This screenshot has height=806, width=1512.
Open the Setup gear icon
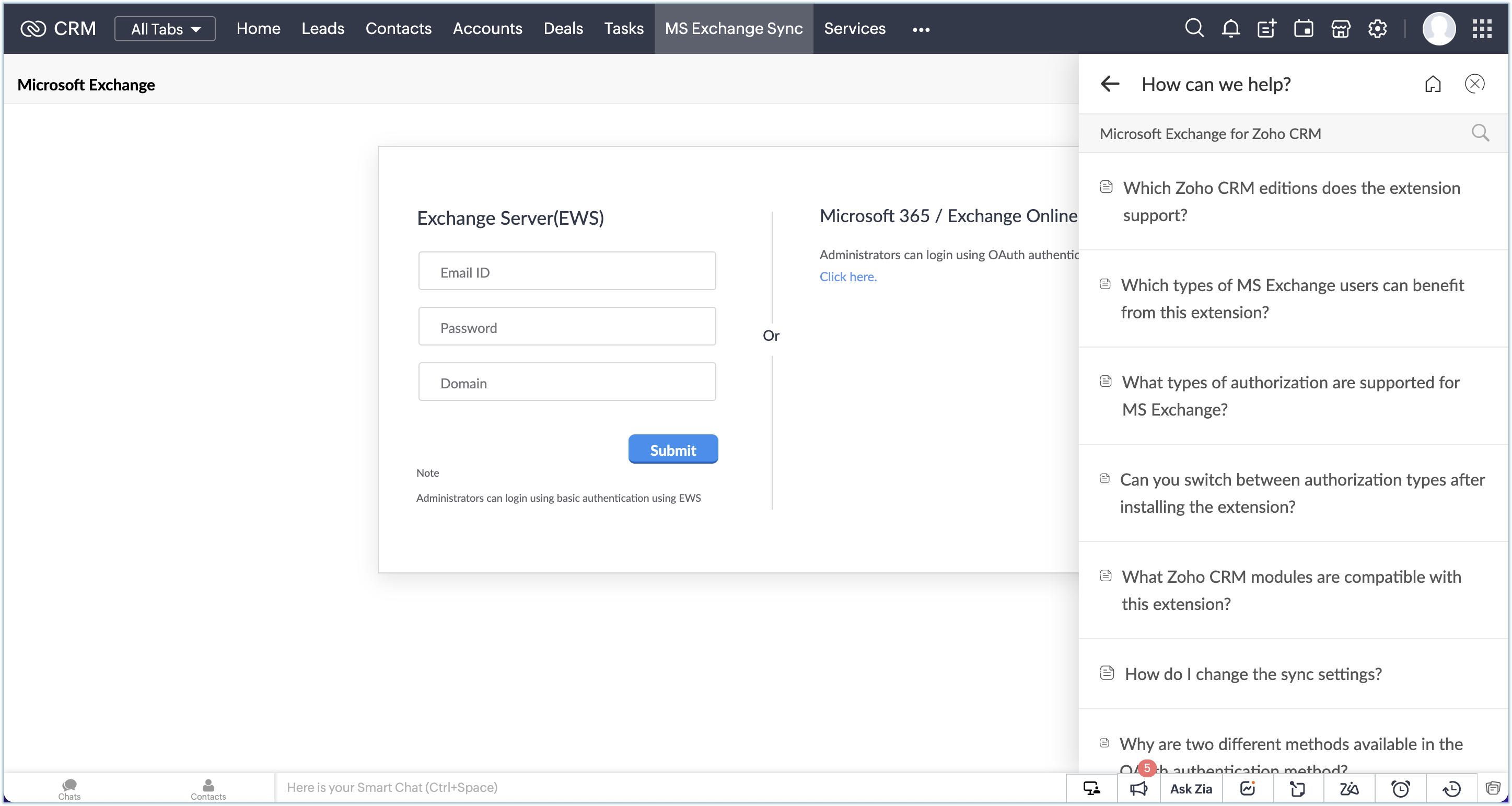[1377, 28]
